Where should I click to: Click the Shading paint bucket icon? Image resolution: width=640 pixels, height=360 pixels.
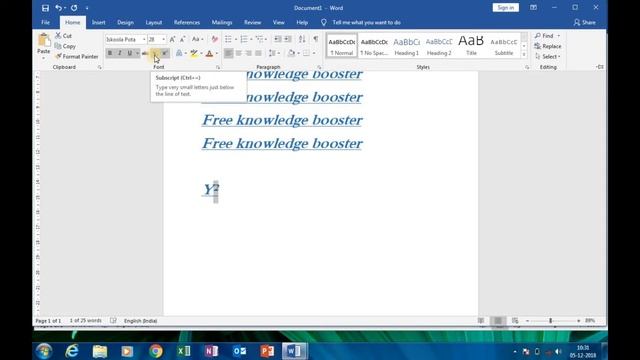291,53
